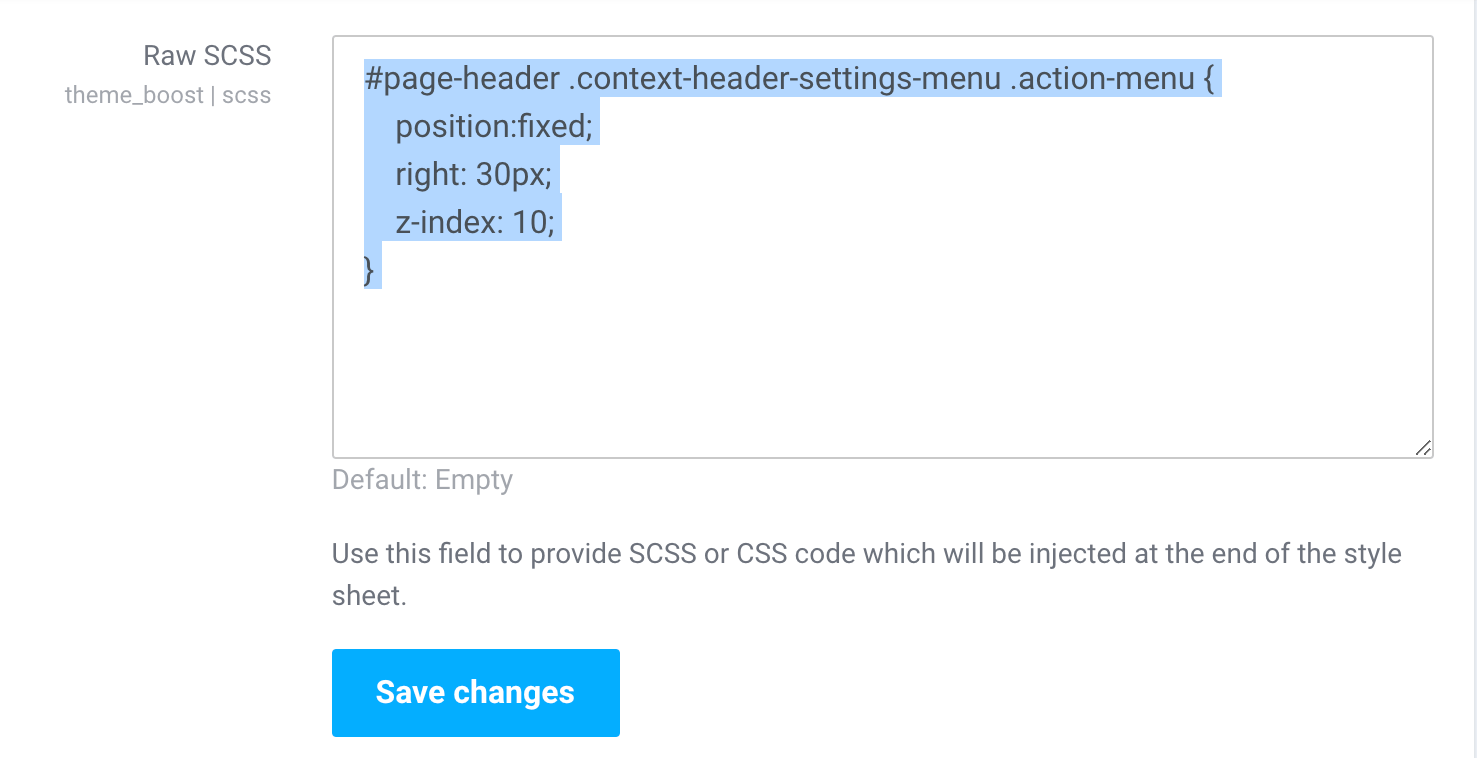Image resolution: width=1477 pixels, height=758 pixels.
Task: Click after the closing curly brace
Action: coord(378,271)
